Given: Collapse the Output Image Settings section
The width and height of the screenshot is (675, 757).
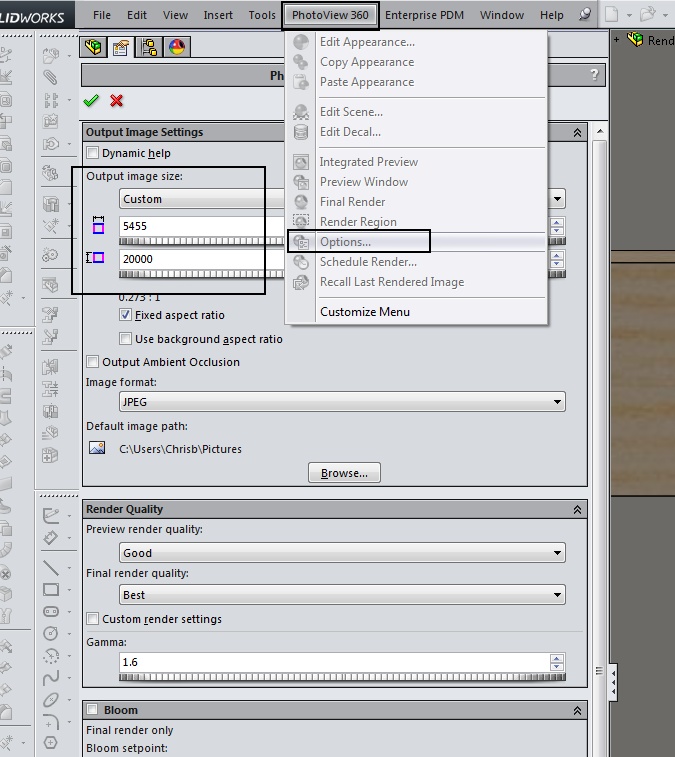Looking at the screenshot, I should click(x=577, y=133).
